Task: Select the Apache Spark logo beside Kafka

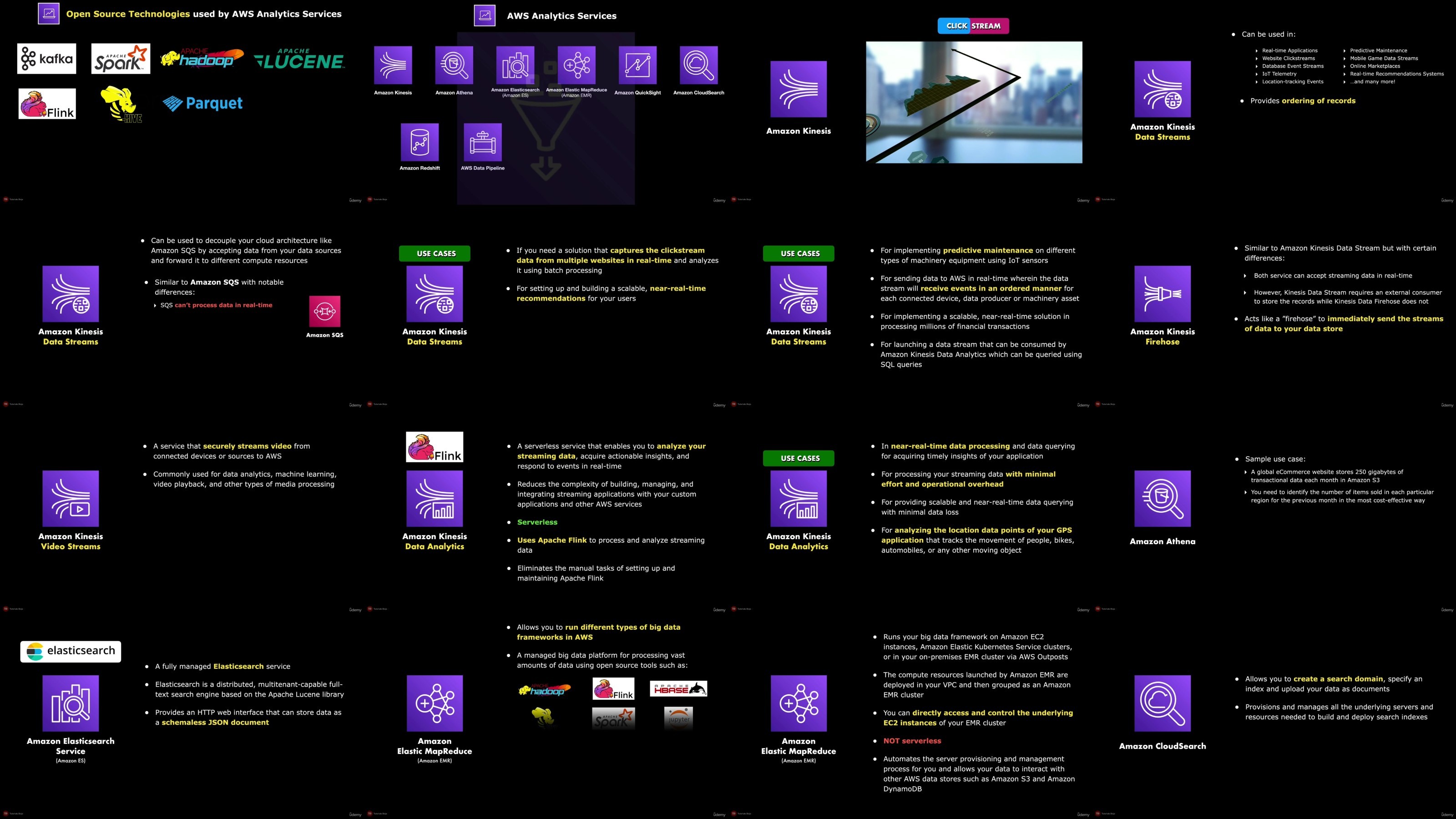Action: (121, 59)
